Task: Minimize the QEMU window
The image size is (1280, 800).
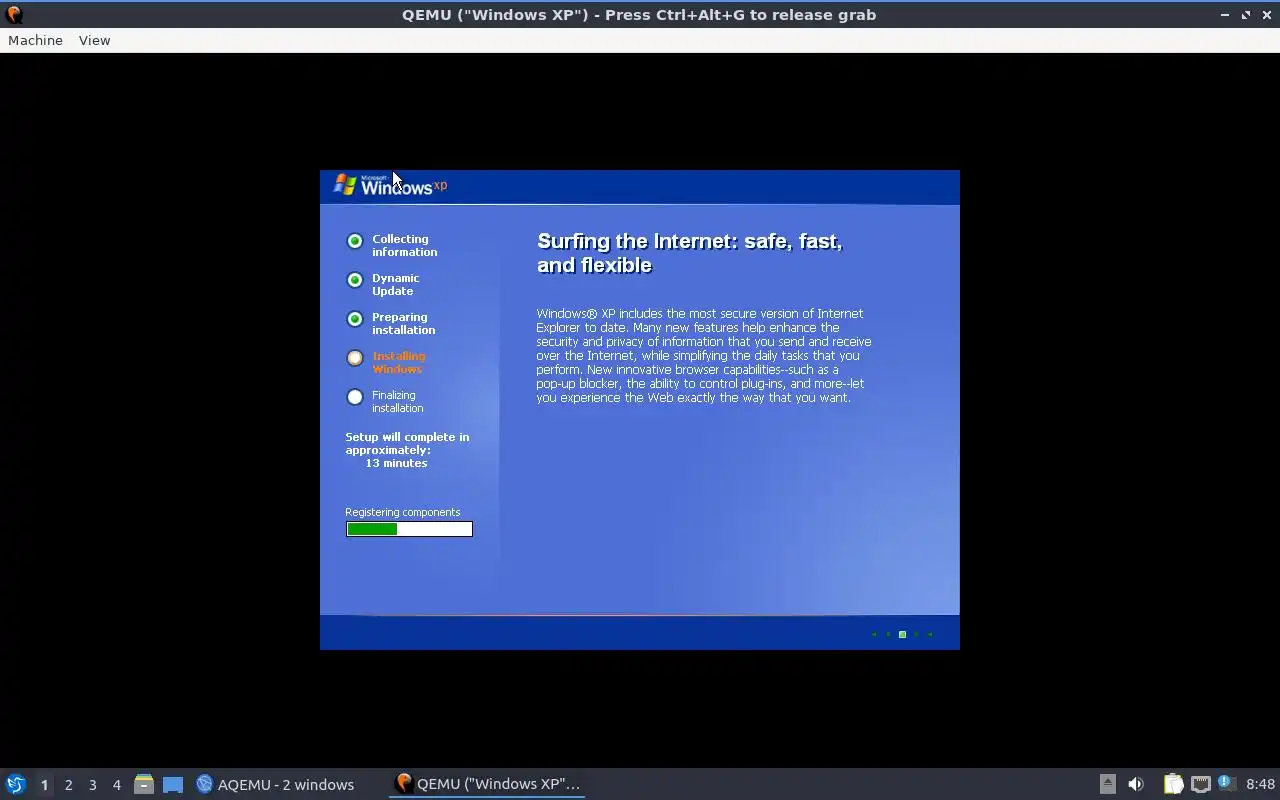Action: pyautogui.click(x=1225, y=15)
